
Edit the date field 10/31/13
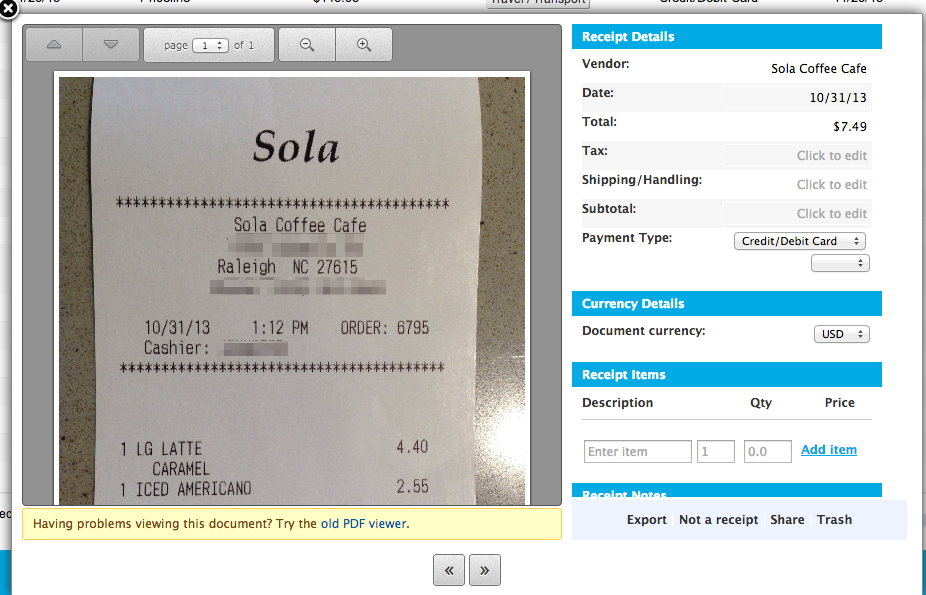coord(797,97)
